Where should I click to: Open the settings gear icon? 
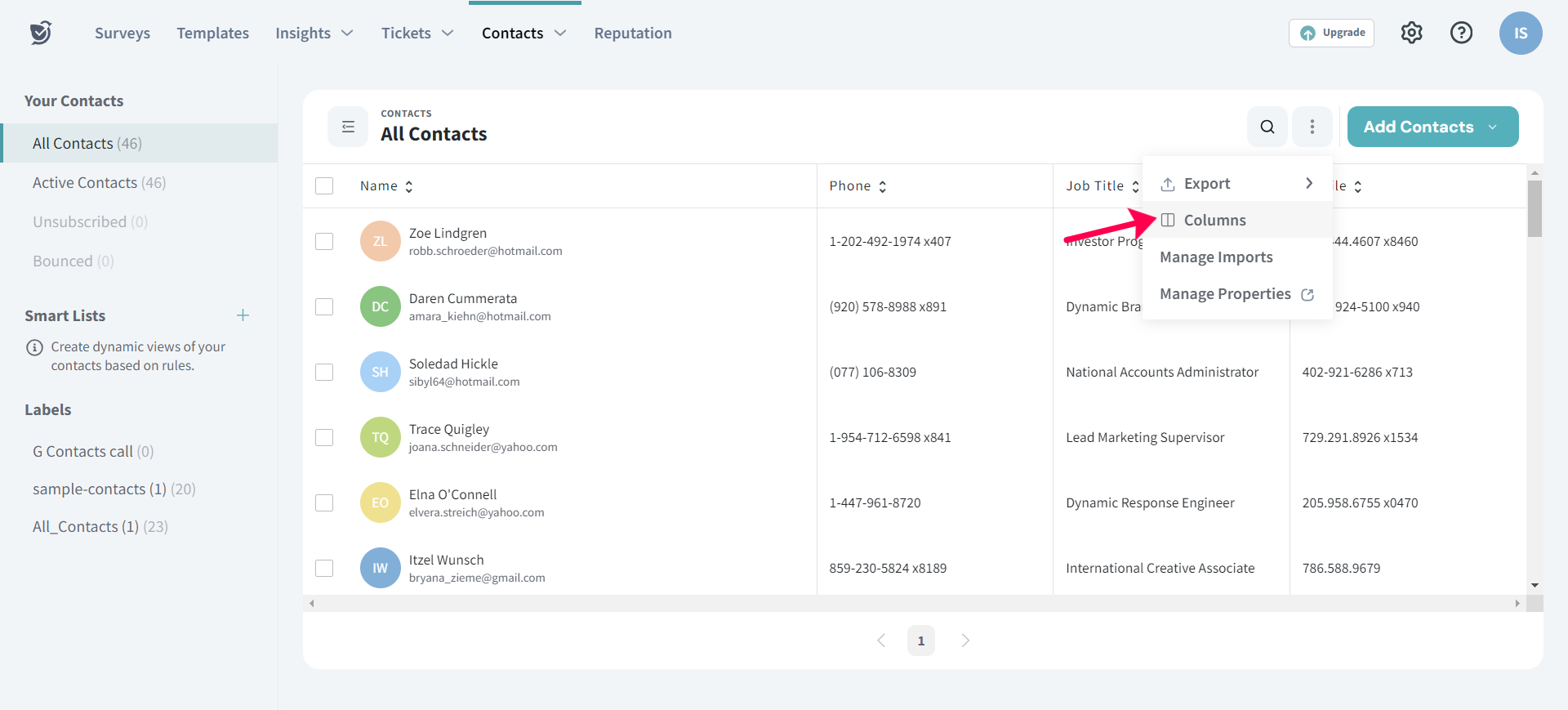[1411, 33]
